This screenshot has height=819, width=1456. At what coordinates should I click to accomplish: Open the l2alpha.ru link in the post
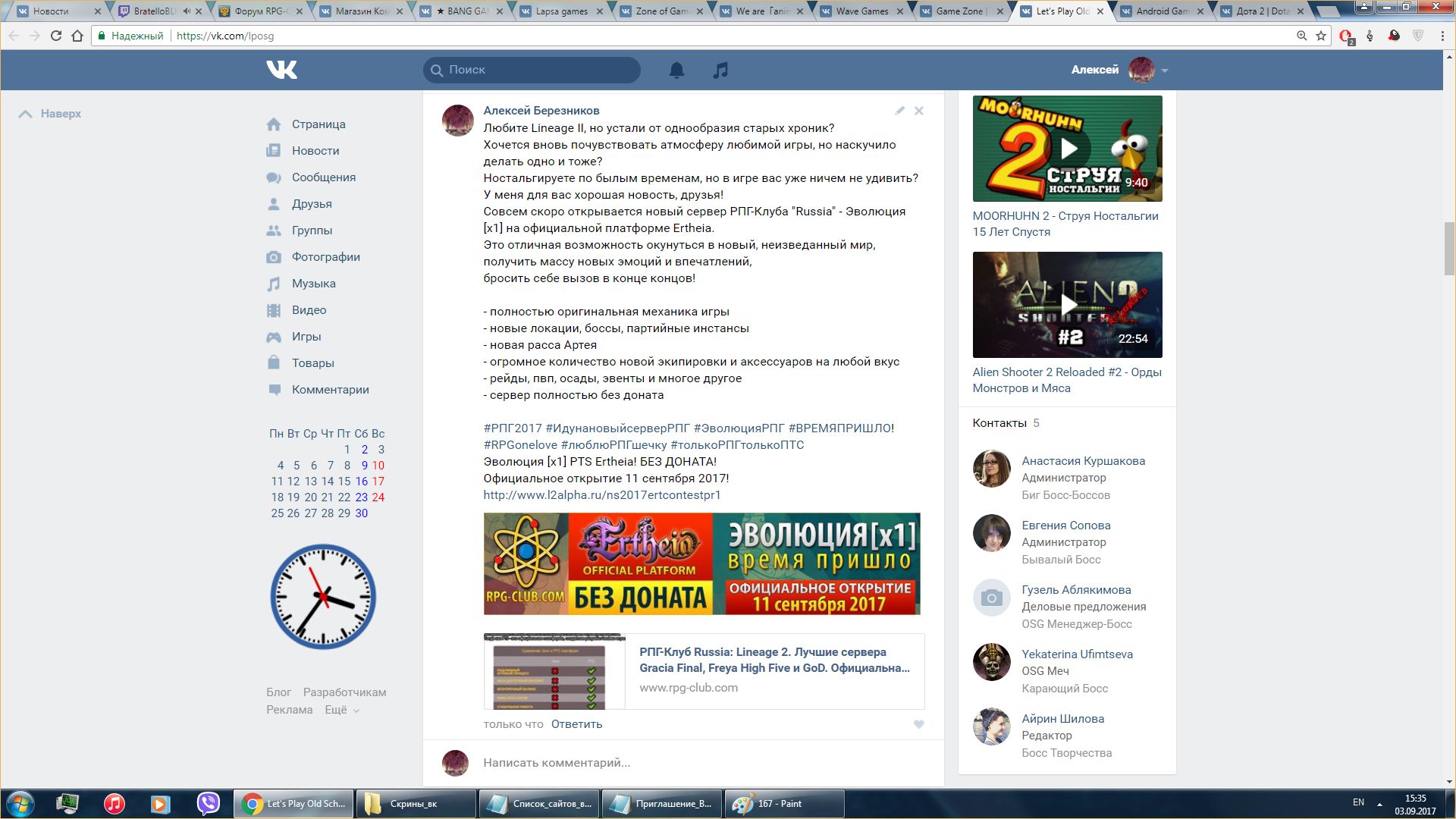(x=602, y=495)
